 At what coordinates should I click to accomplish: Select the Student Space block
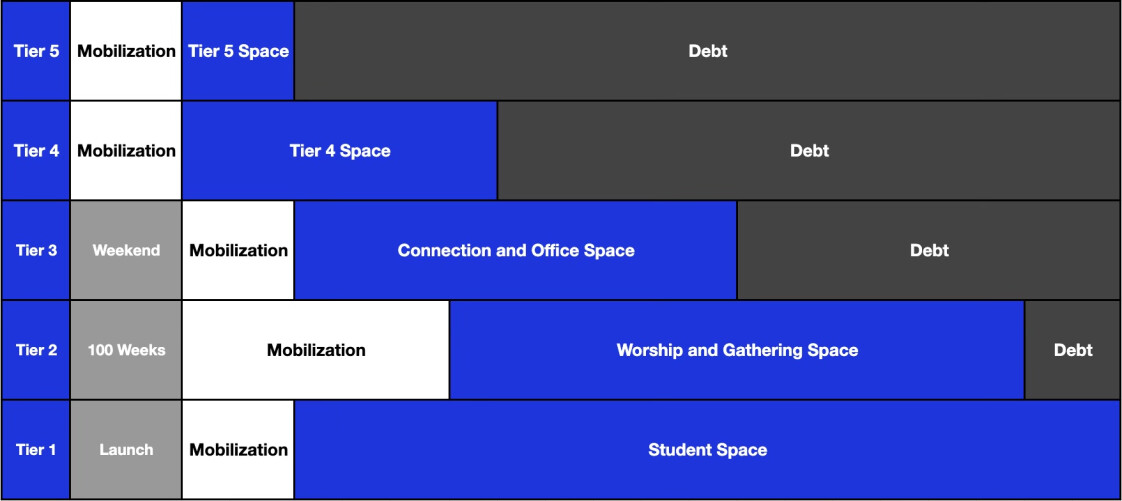708,449
